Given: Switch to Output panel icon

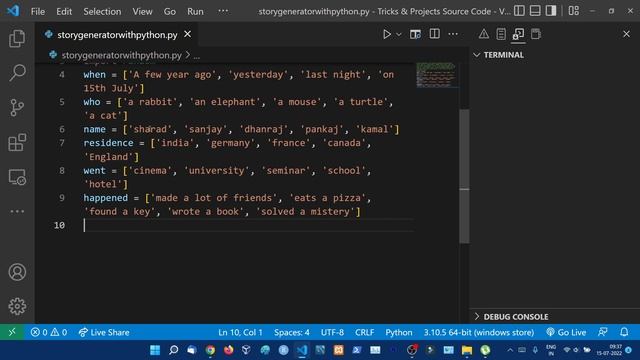Looking at the screenshot, I should 501,34.
